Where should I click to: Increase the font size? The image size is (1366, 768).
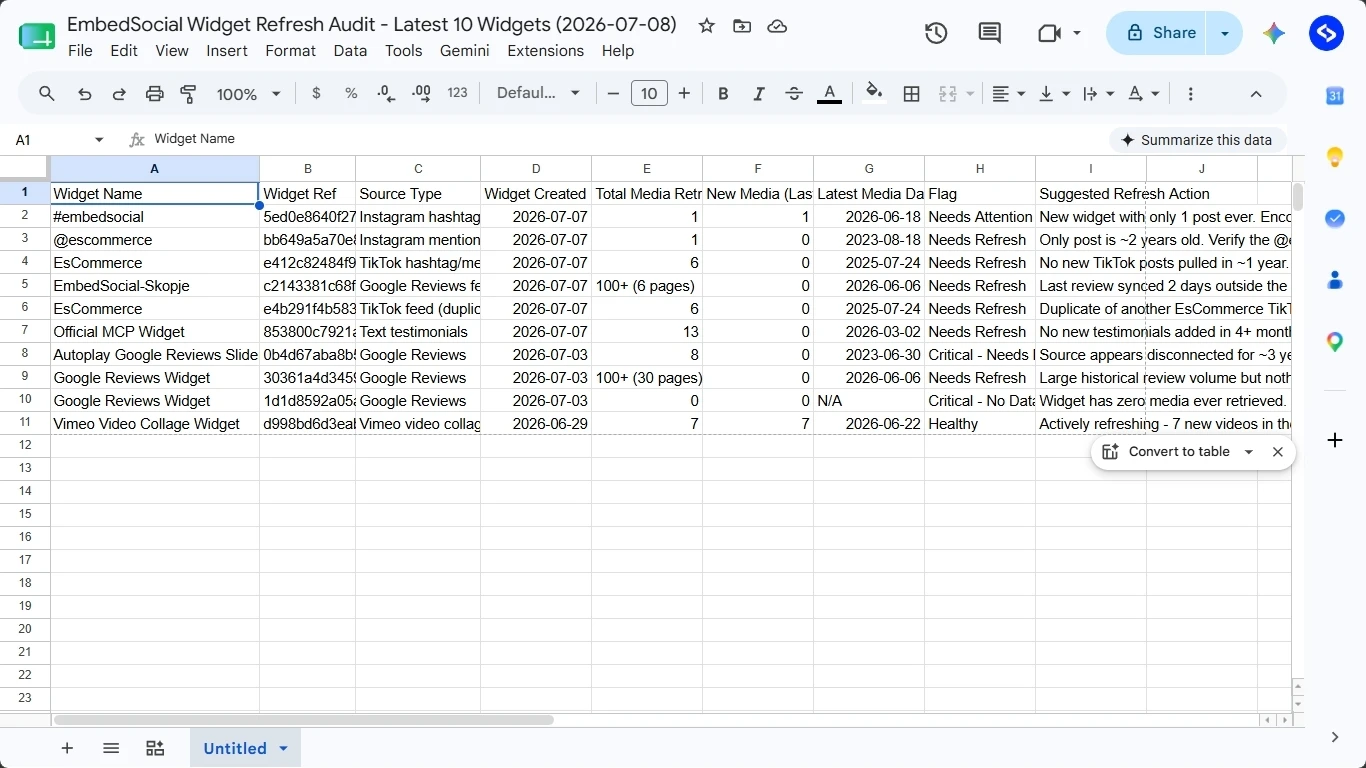(x=684, y=93)
